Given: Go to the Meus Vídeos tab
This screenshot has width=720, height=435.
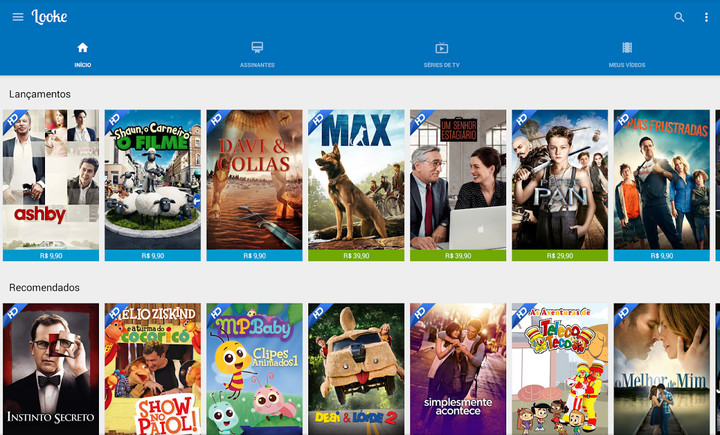Looking at the screenshot, I should pos(627,54).
